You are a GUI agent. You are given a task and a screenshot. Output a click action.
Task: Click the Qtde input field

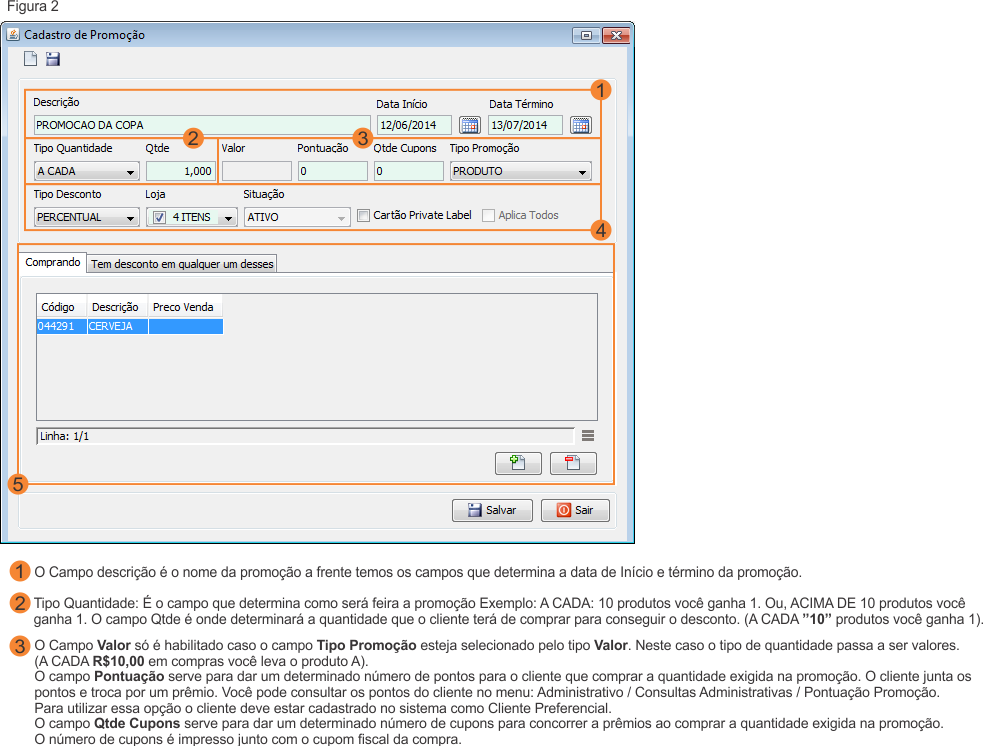point(180,171)
